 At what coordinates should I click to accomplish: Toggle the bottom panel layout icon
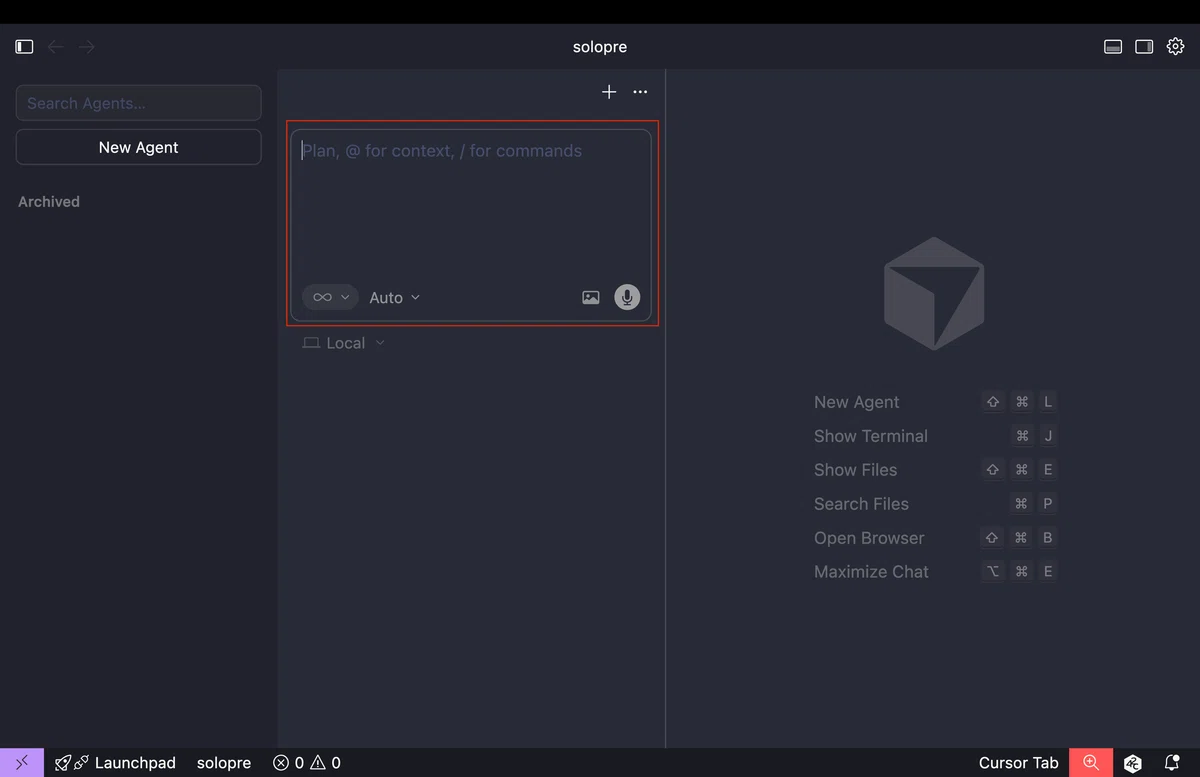coord(1113,47)
